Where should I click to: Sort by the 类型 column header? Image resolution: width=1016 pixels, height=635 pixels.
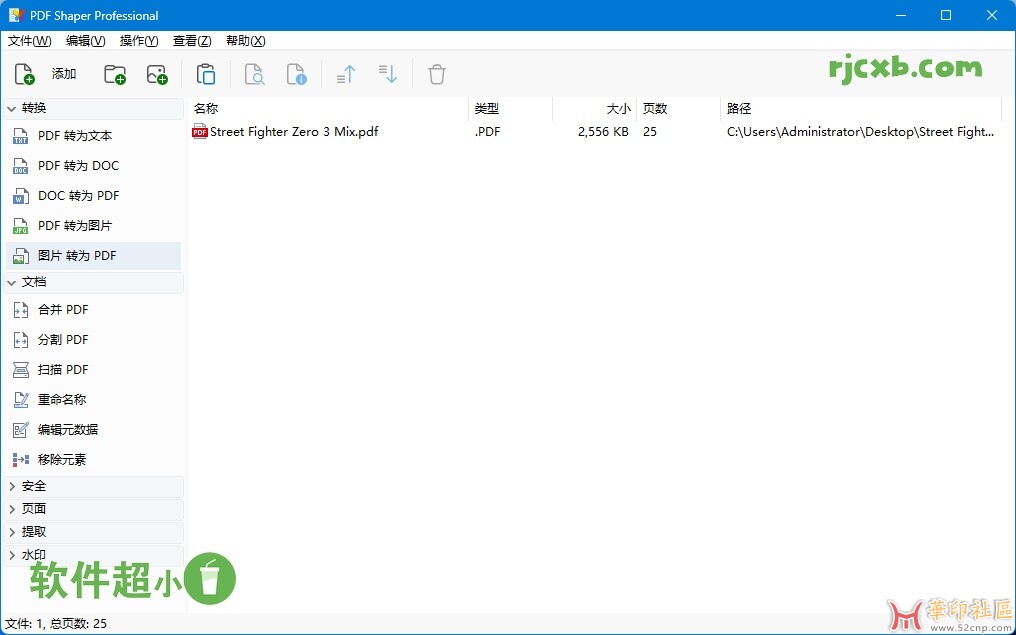pos(510,109)
